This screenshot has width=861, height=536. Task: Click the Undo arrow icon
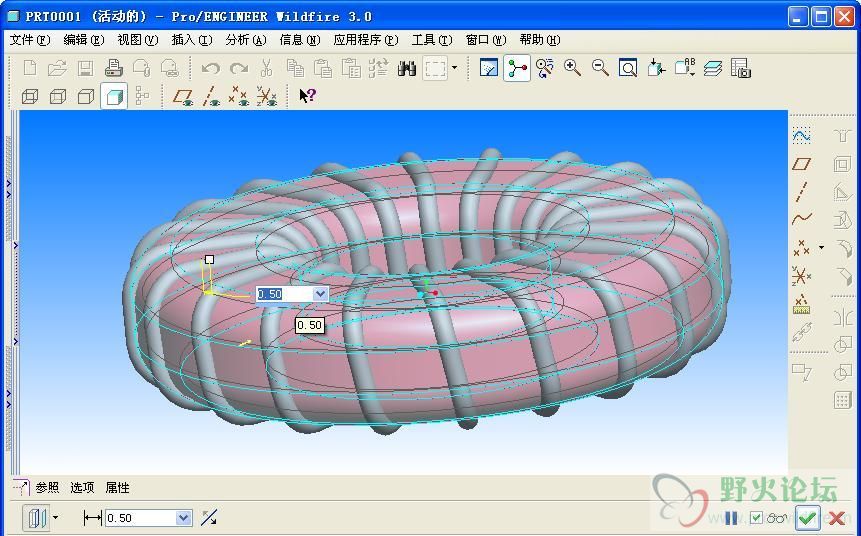[210, 68]
